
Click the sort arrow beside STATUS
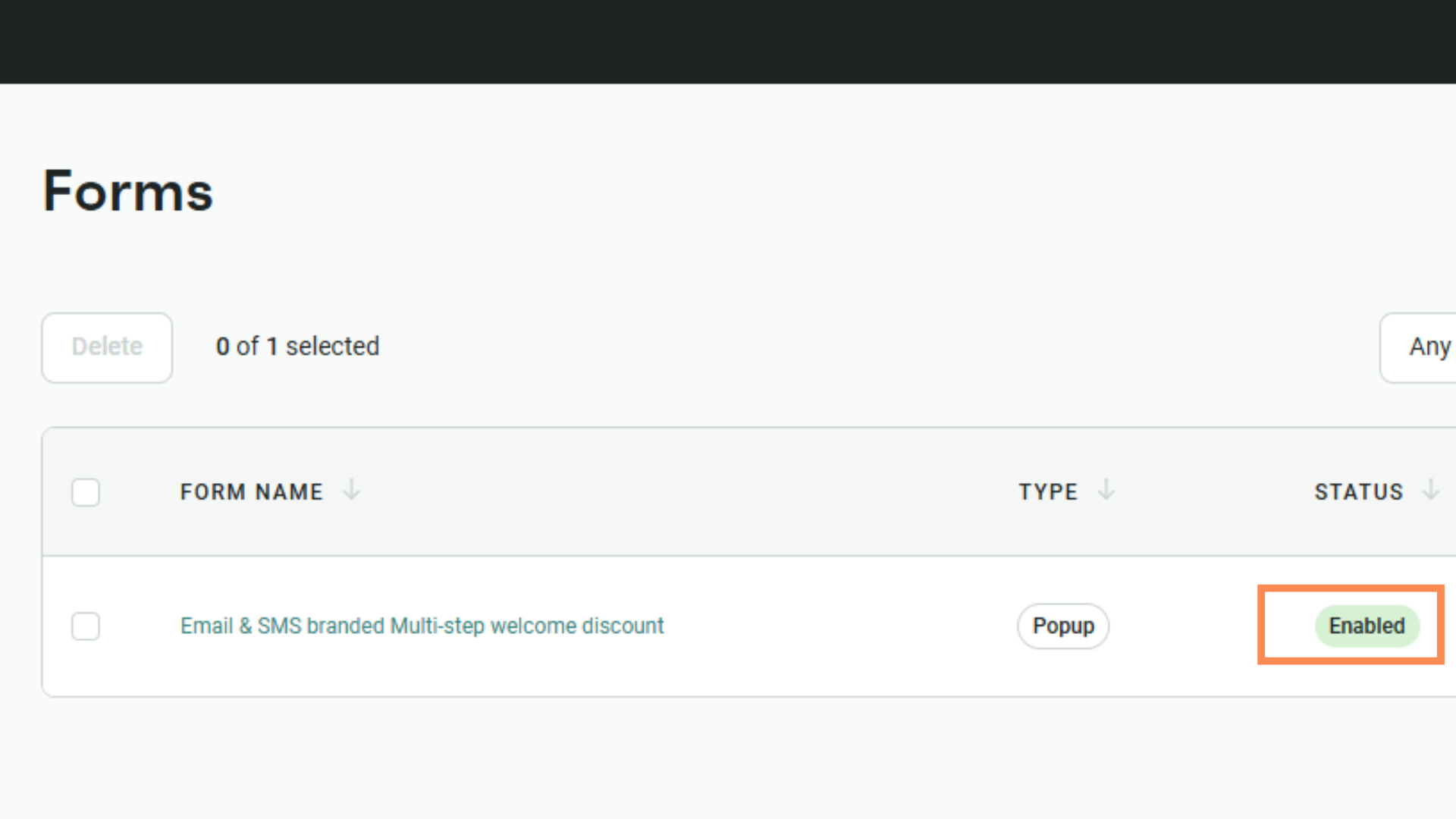(x=1431, y=490)
